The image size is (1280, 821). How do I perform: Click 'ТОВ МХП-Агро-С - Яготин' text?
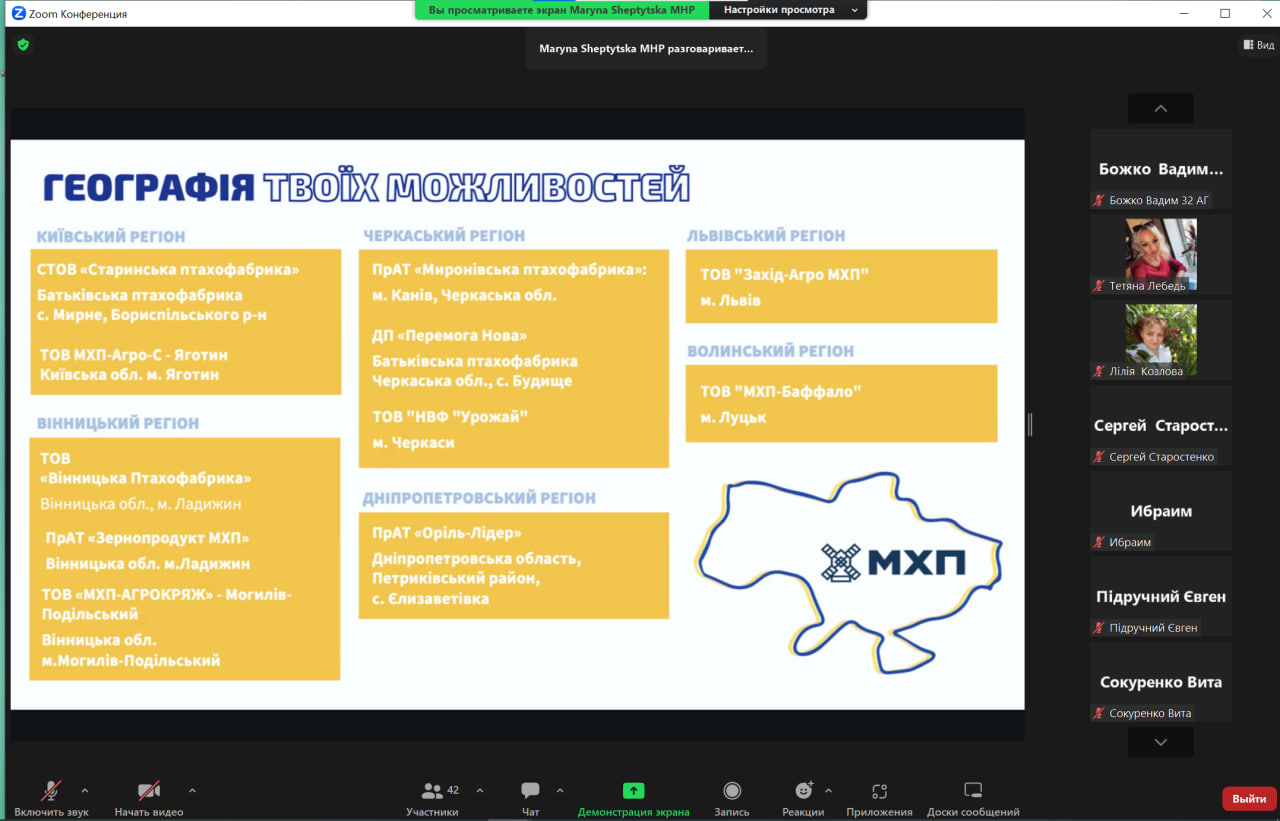pyautogui.click(x=134, y=354)
